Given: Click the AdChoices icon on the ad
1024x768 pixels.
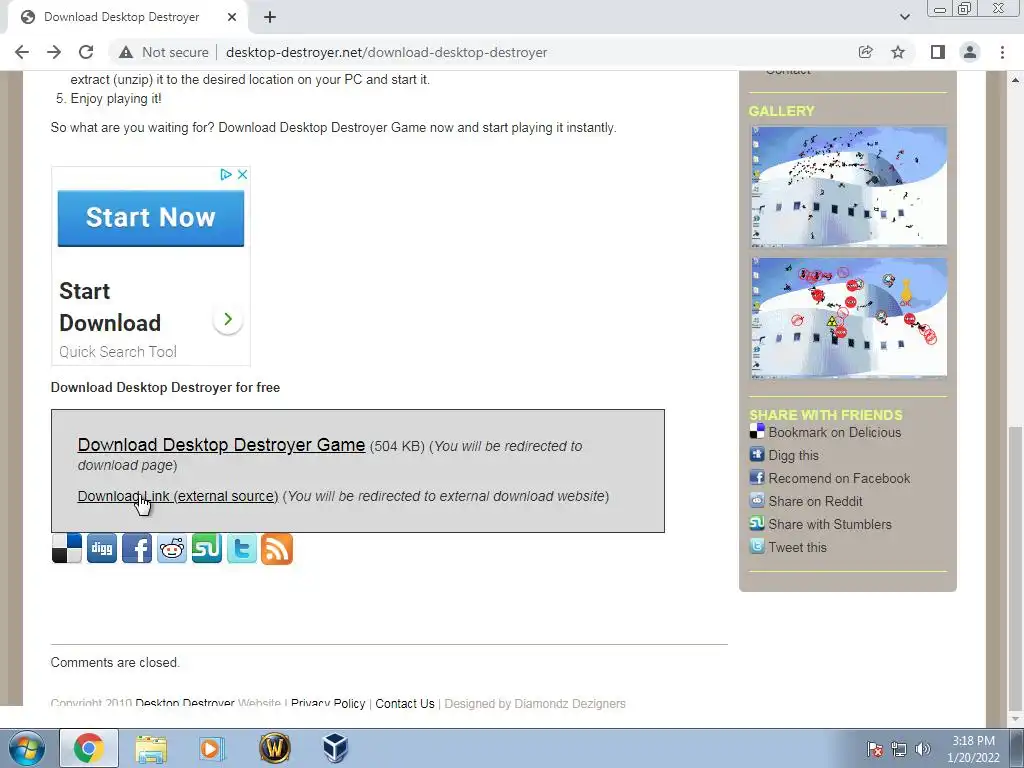Looking at the screenshot, I should pyautogui.click(x=226, y=174).
